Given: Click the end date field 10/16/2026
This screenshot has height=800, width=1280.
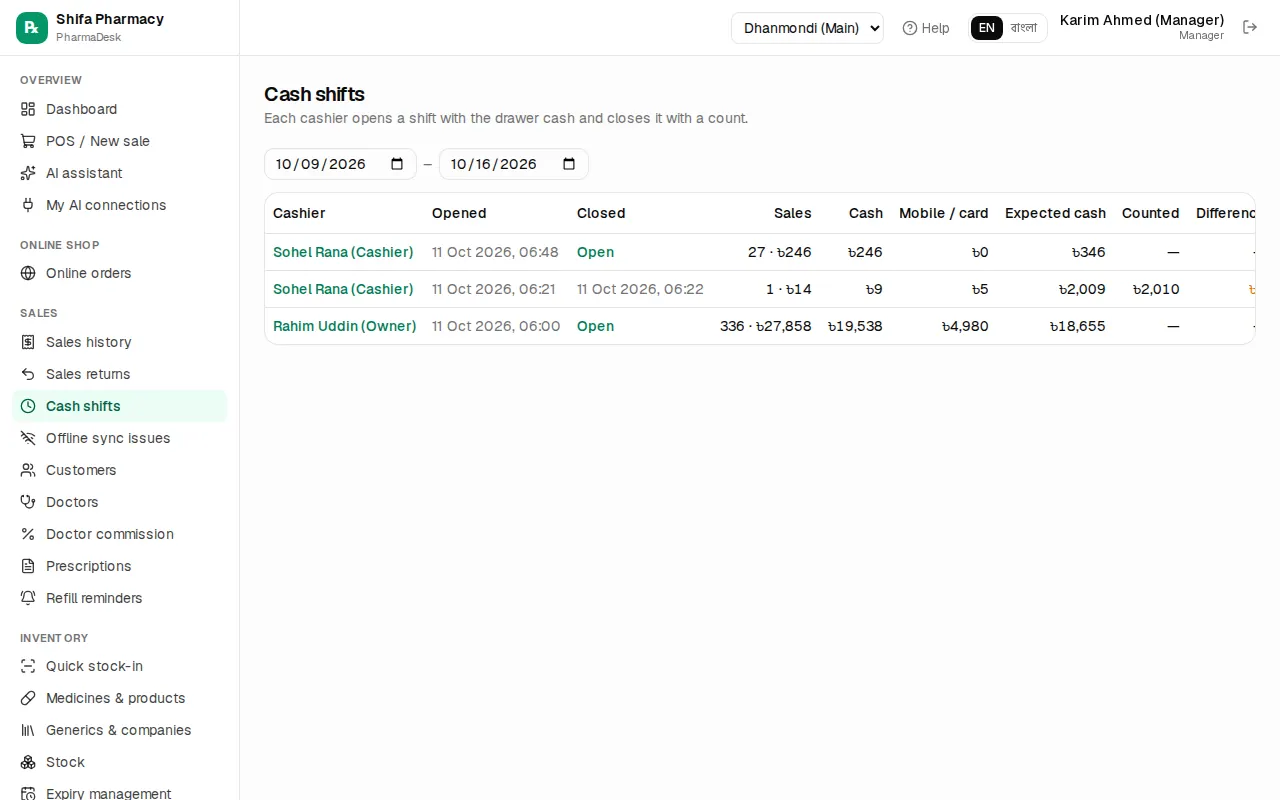Looking at the screenshot, I should (x=513, y=164).
